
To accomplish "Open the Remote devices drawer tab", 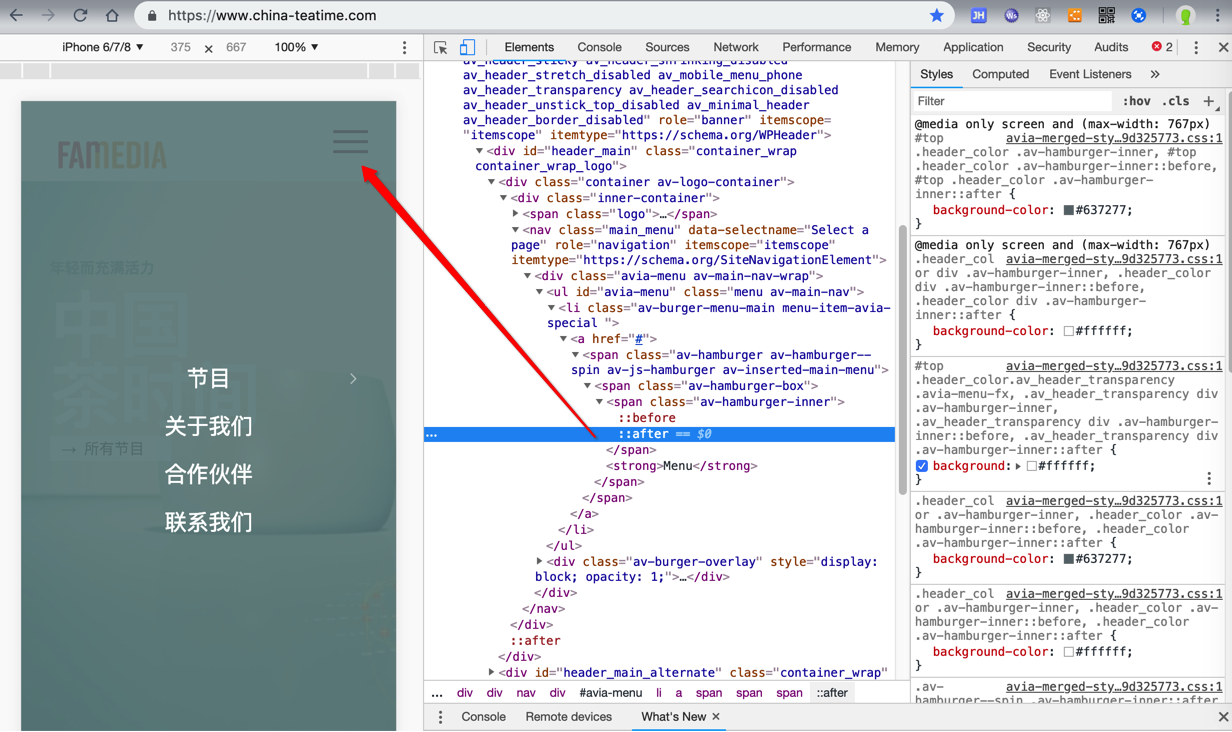I will coord(568,717).
